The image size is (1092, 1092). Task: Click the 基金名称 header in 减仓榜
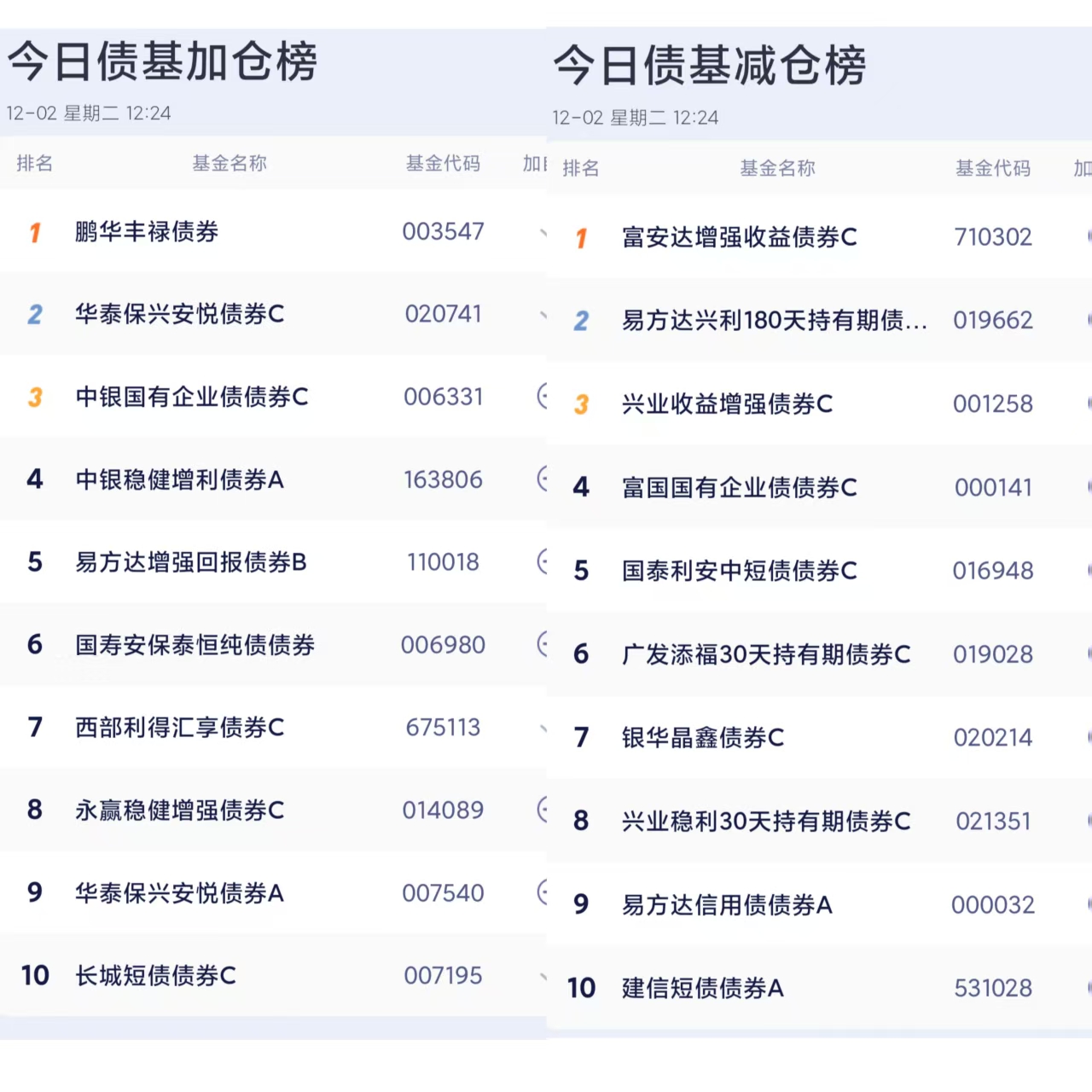pos(777,168)
